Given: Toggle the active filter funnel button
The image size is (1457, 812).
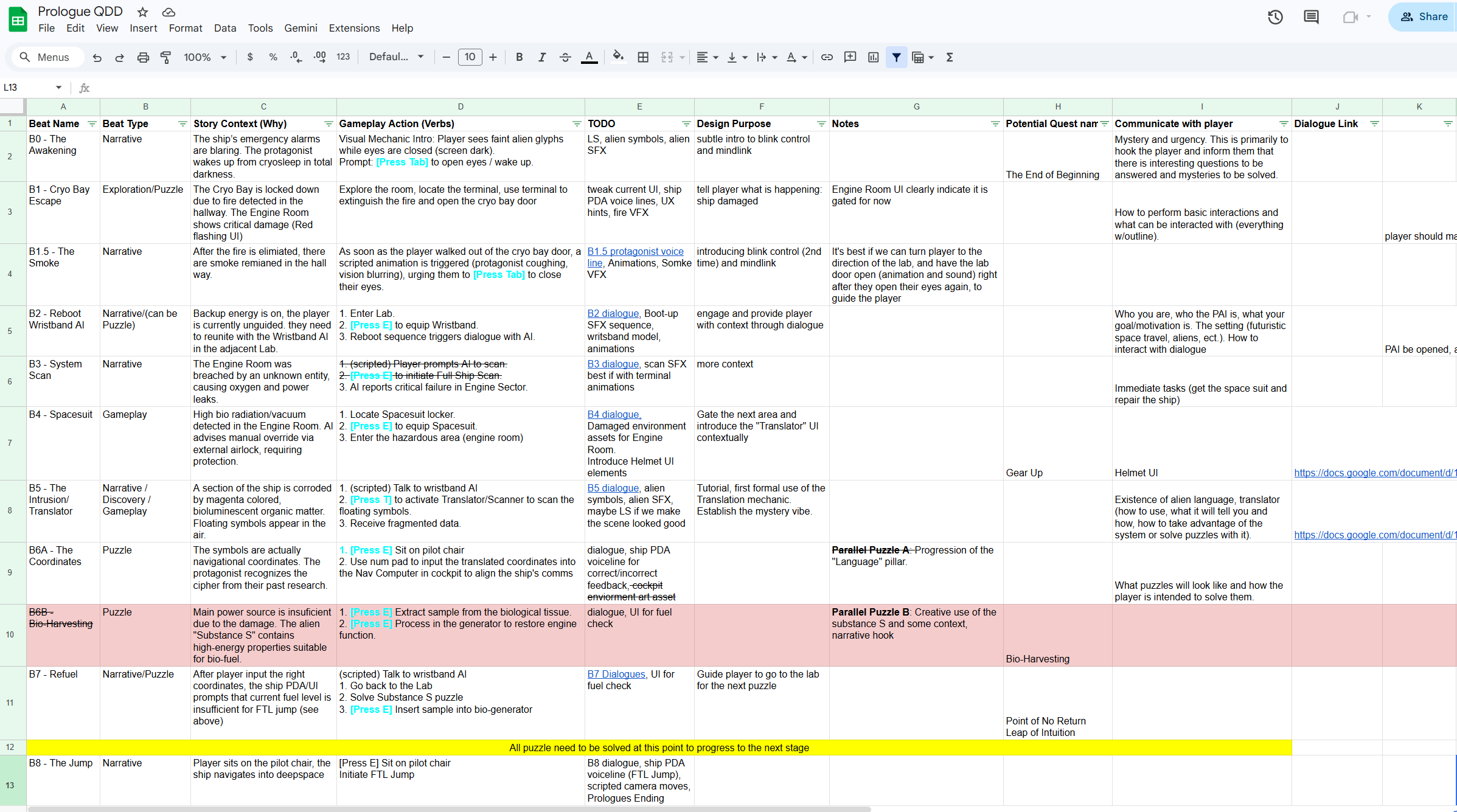Looking at the screenshot, I should click(x=897, y=57).
